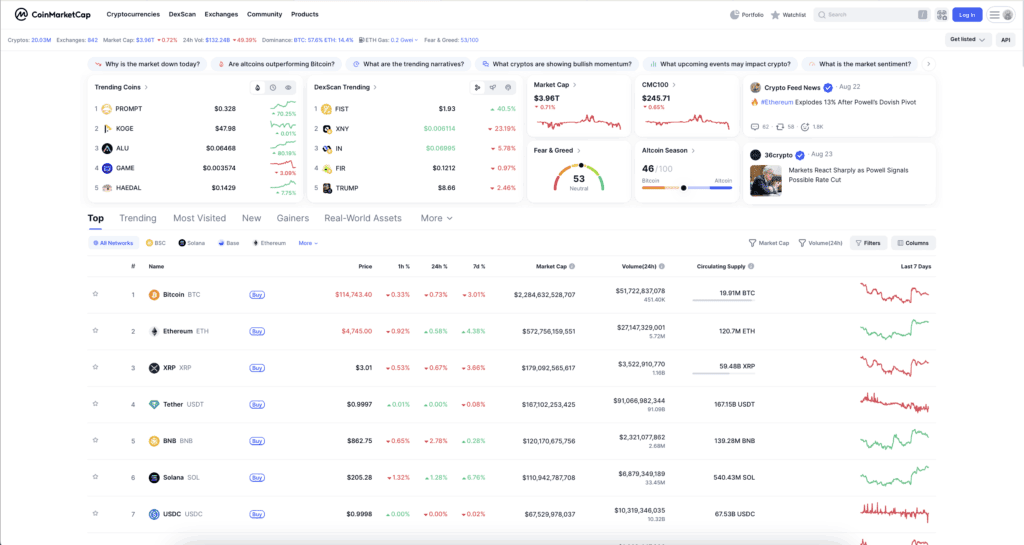The width and height of the screenshot is (1024, 545).
Task: Open the Portfolio pie chart icon
Action: 735,14
